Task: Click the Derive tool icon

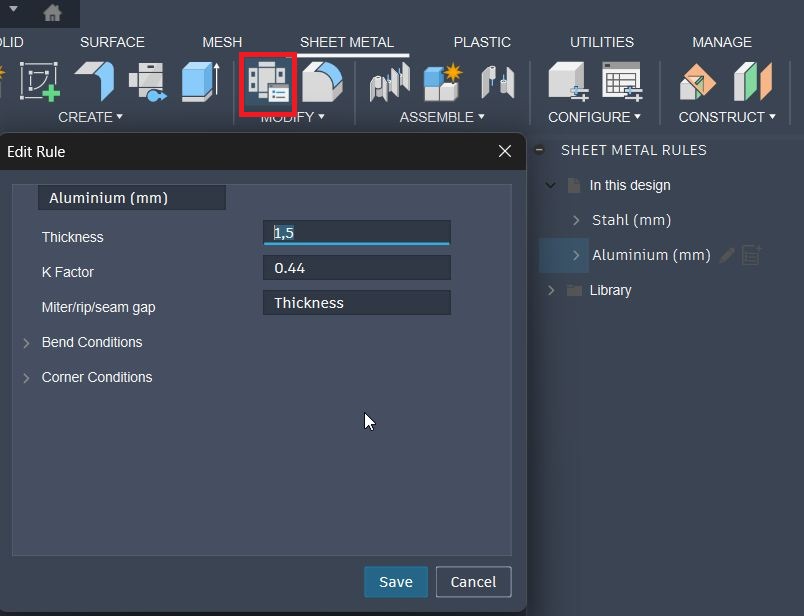Action: click(148, 82)
